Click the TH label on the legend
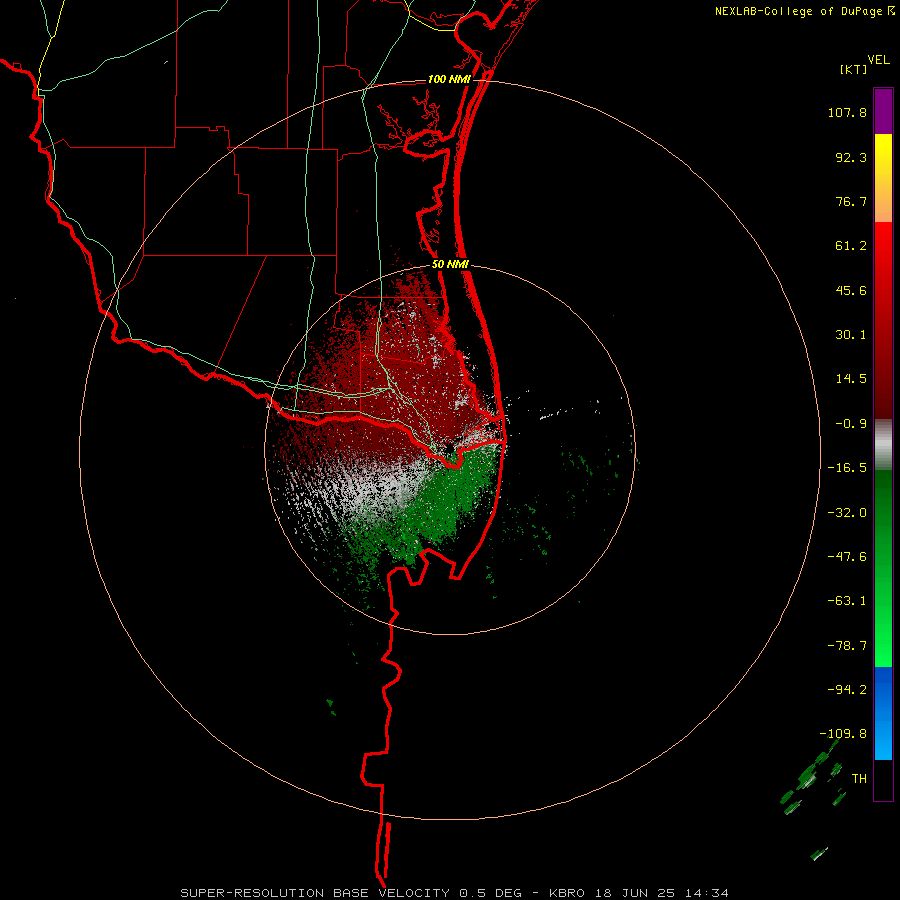 click(x=859, y=779)
